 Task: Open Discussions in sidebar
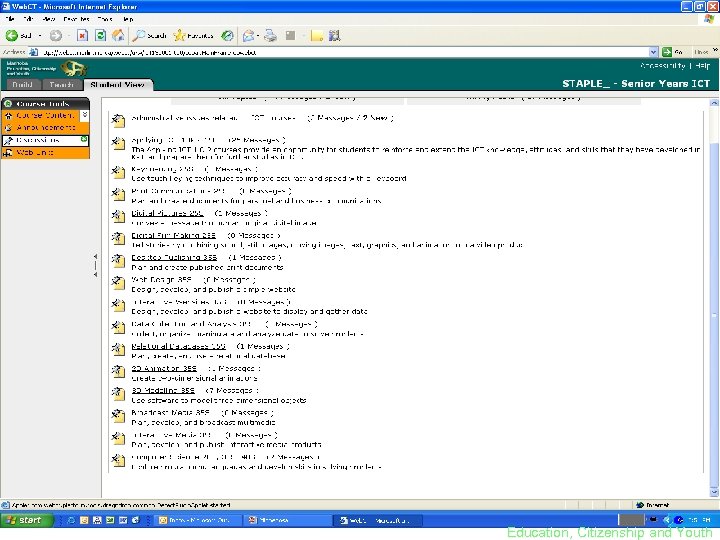click(38, 140)
